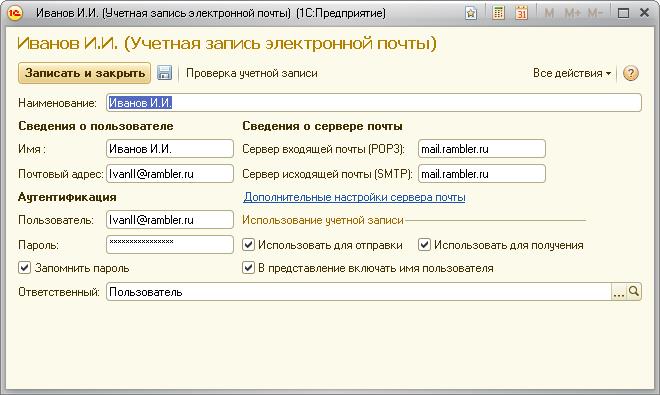The width and height of the screenshot is (660, 395).
Task: Click the M memory button
Action: [549, 13]
